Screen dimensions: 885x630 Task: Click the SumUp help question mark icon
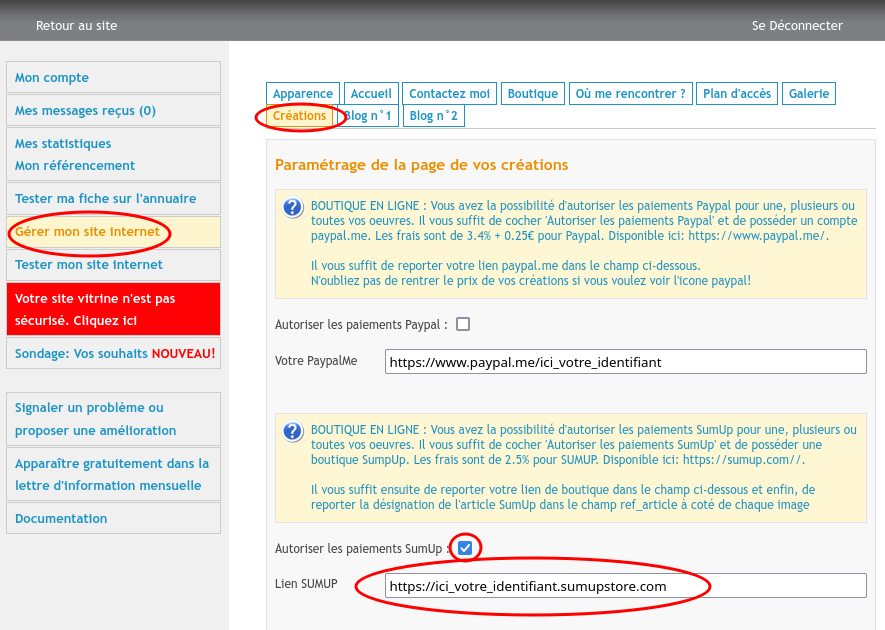[292, 432]
